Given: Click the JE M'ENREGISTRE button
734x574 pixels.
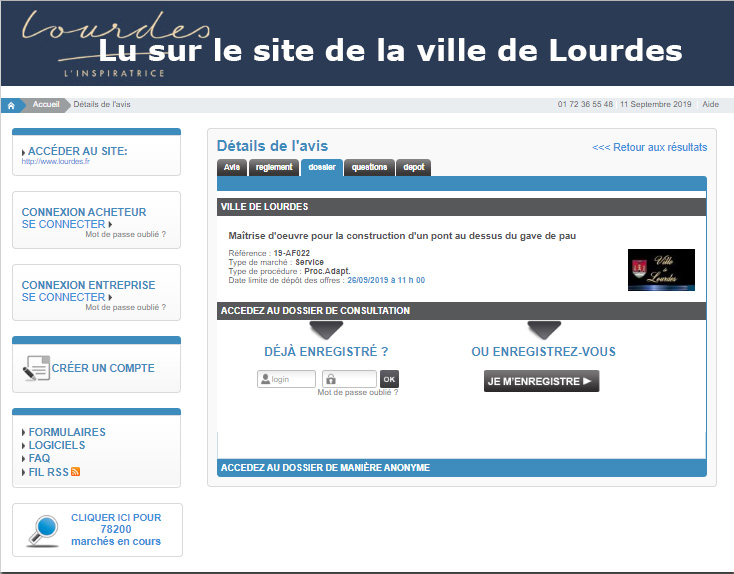Looking at the screenshot, I should [541, 381].
